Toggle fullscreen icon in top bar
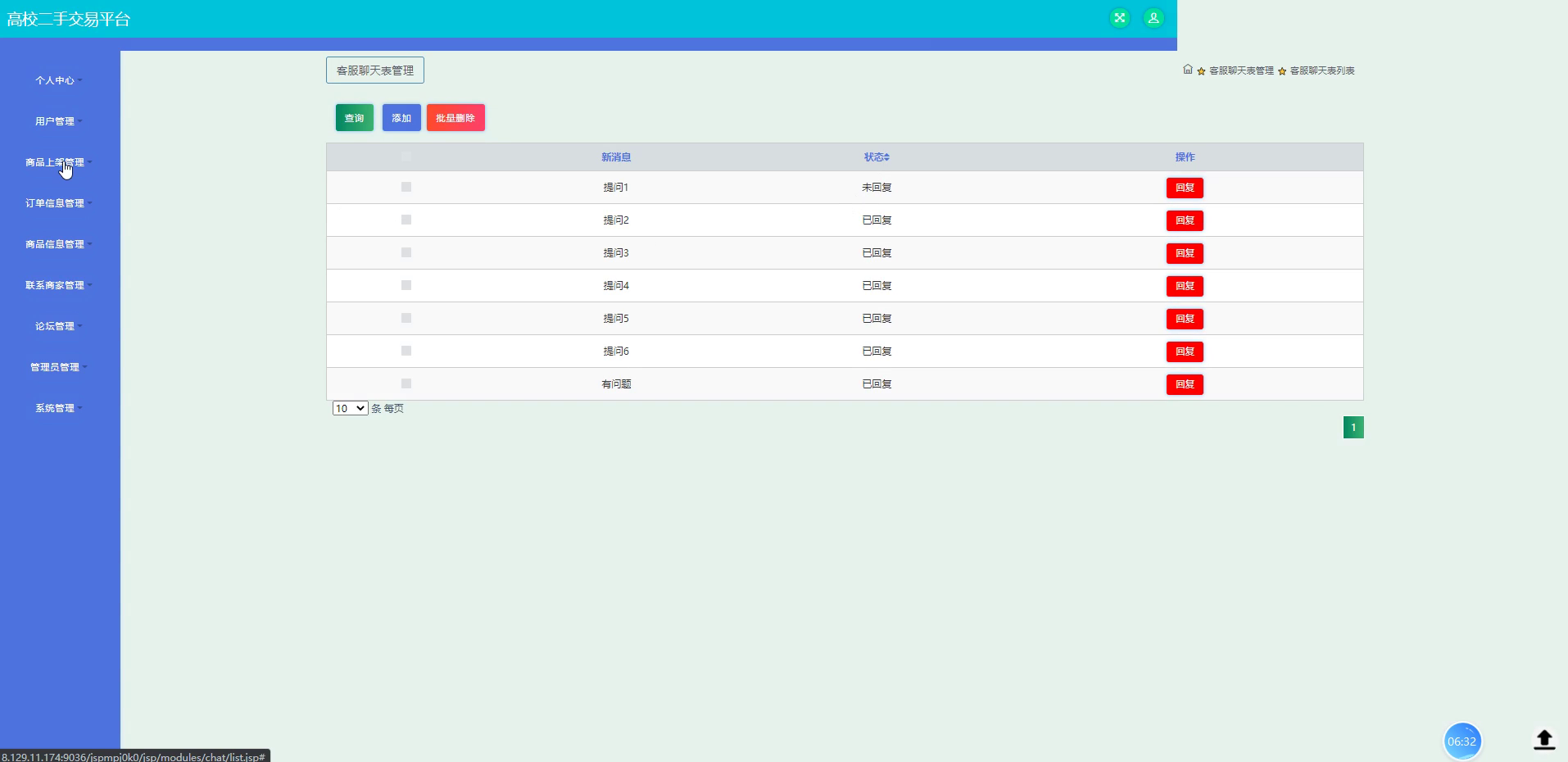The image size is (1568, 762). [x=1119, y=18]
